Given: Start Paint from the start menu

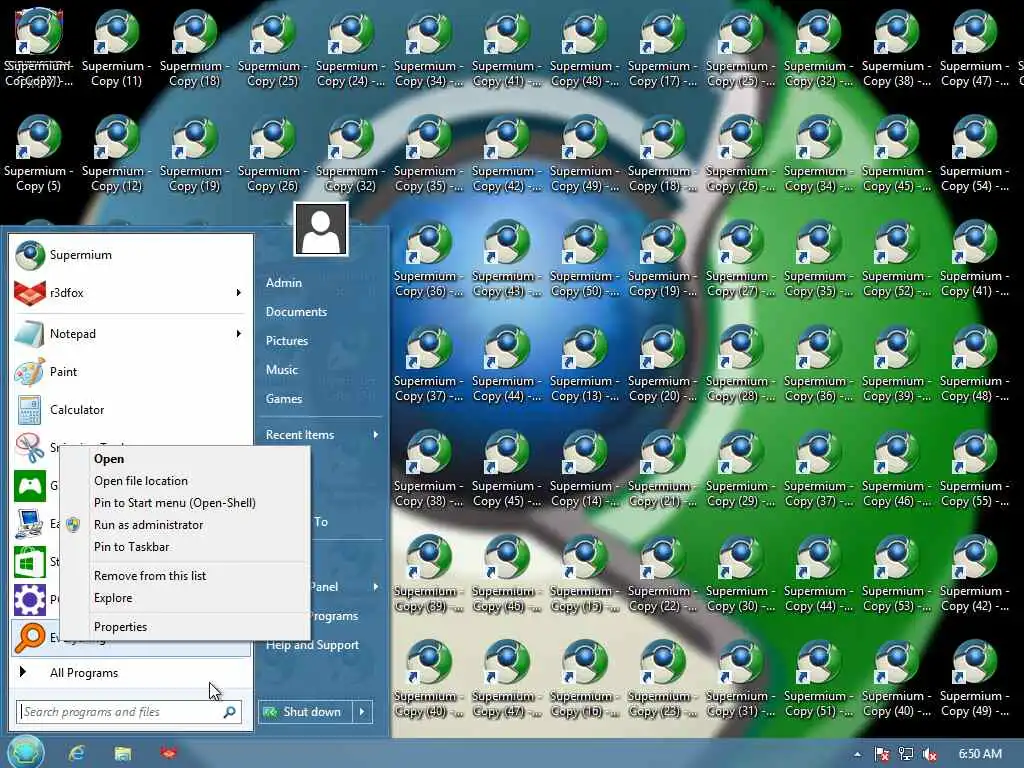Looking at the screenshot, I should coord(131,372).
